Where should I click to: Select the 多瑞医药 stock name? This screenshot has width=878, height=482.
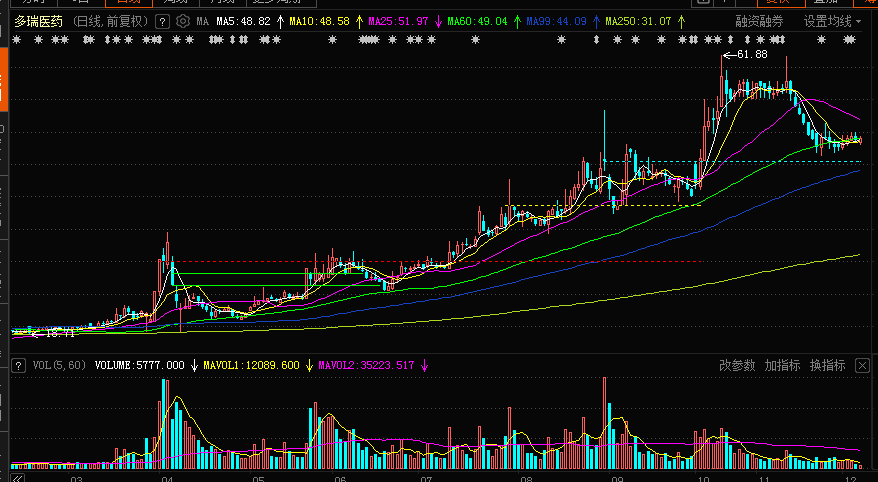point(39,22)
